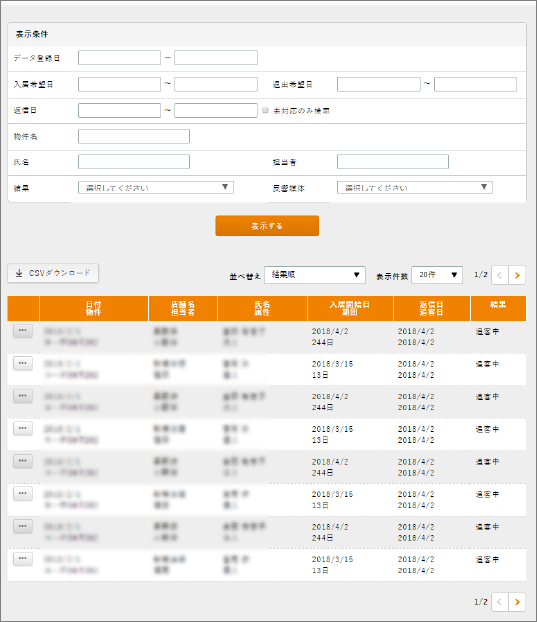Open the ellipsis menu on the second table row

23,363
